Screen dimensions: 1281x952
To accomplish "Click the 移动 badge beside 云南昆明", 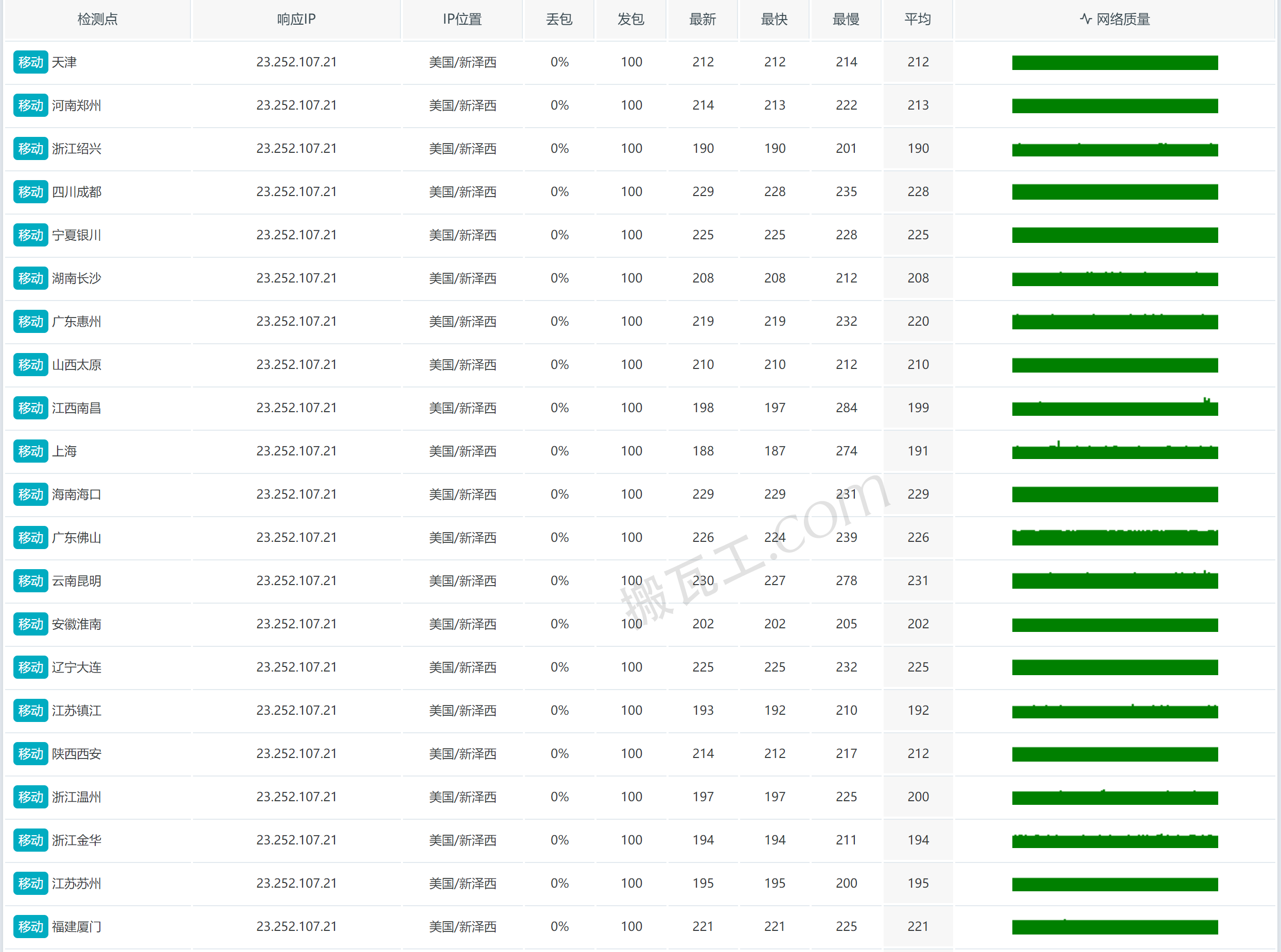I will (x=30, y=581).
